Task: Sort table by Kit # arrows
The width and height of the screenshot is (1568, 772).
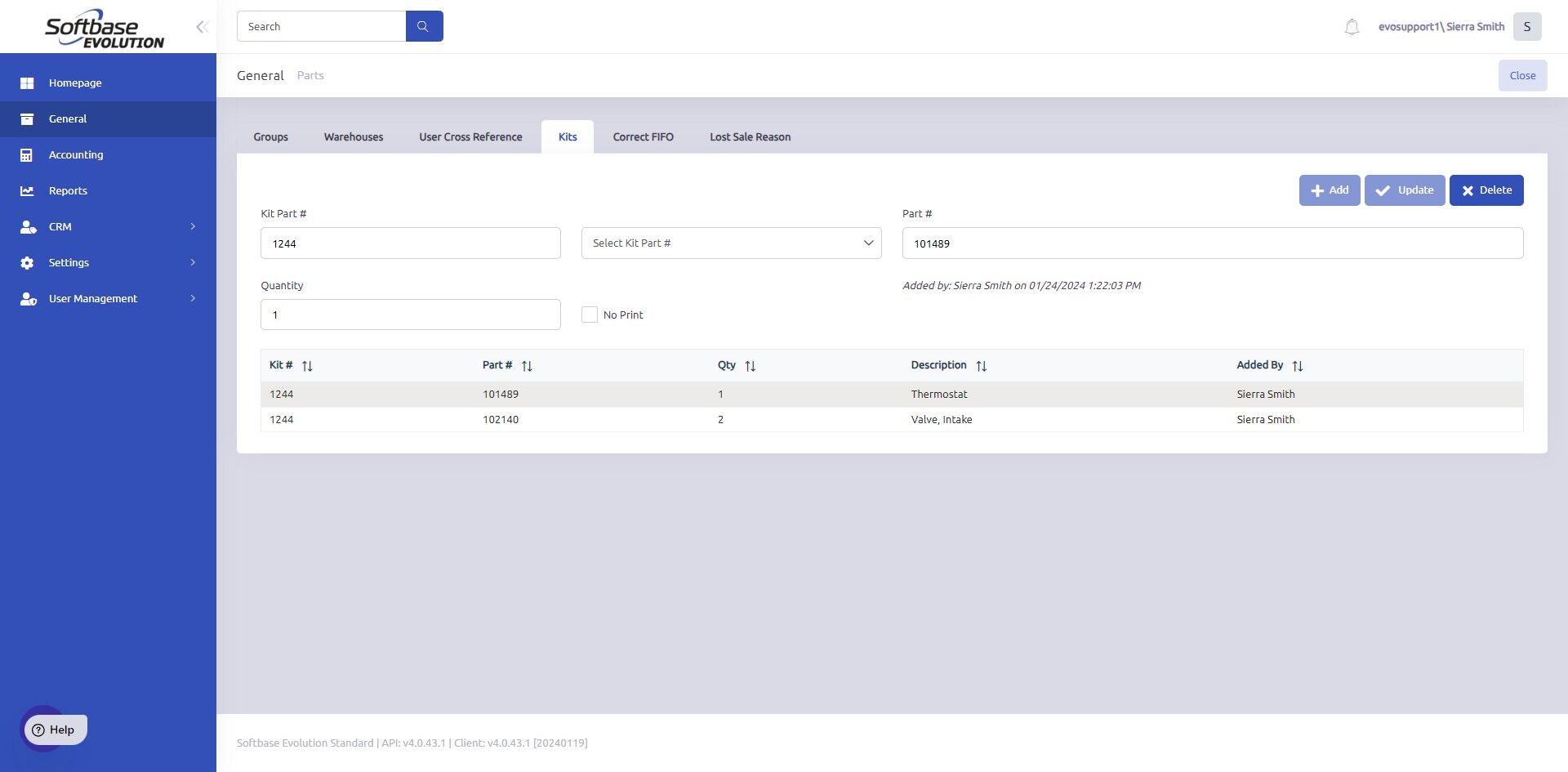Action: point(307,366)
